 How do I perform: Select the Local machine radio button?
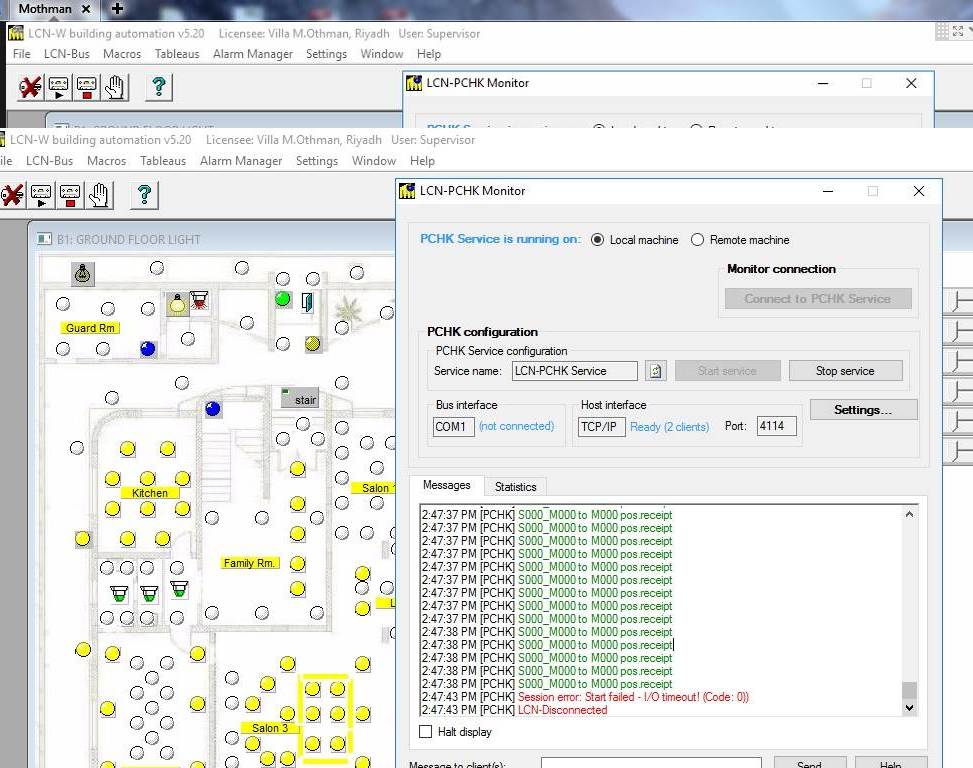tap(598, 240)
